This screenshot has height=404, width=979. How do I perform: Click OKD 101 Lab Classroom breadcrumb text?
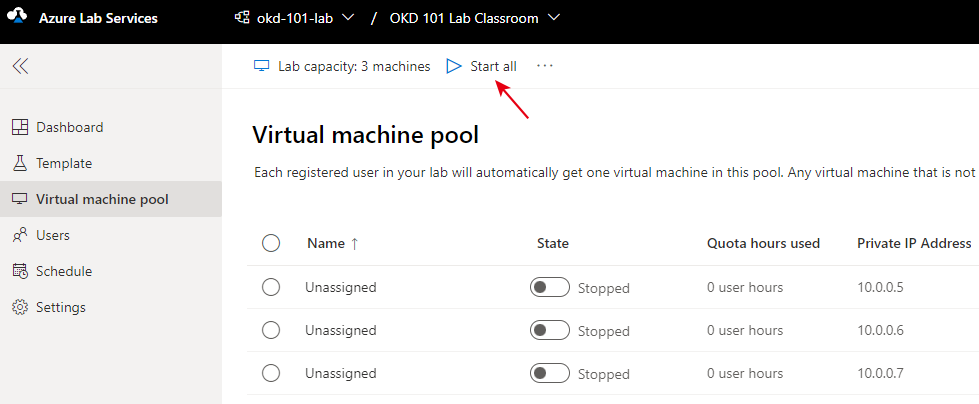[x=464, y=18]
